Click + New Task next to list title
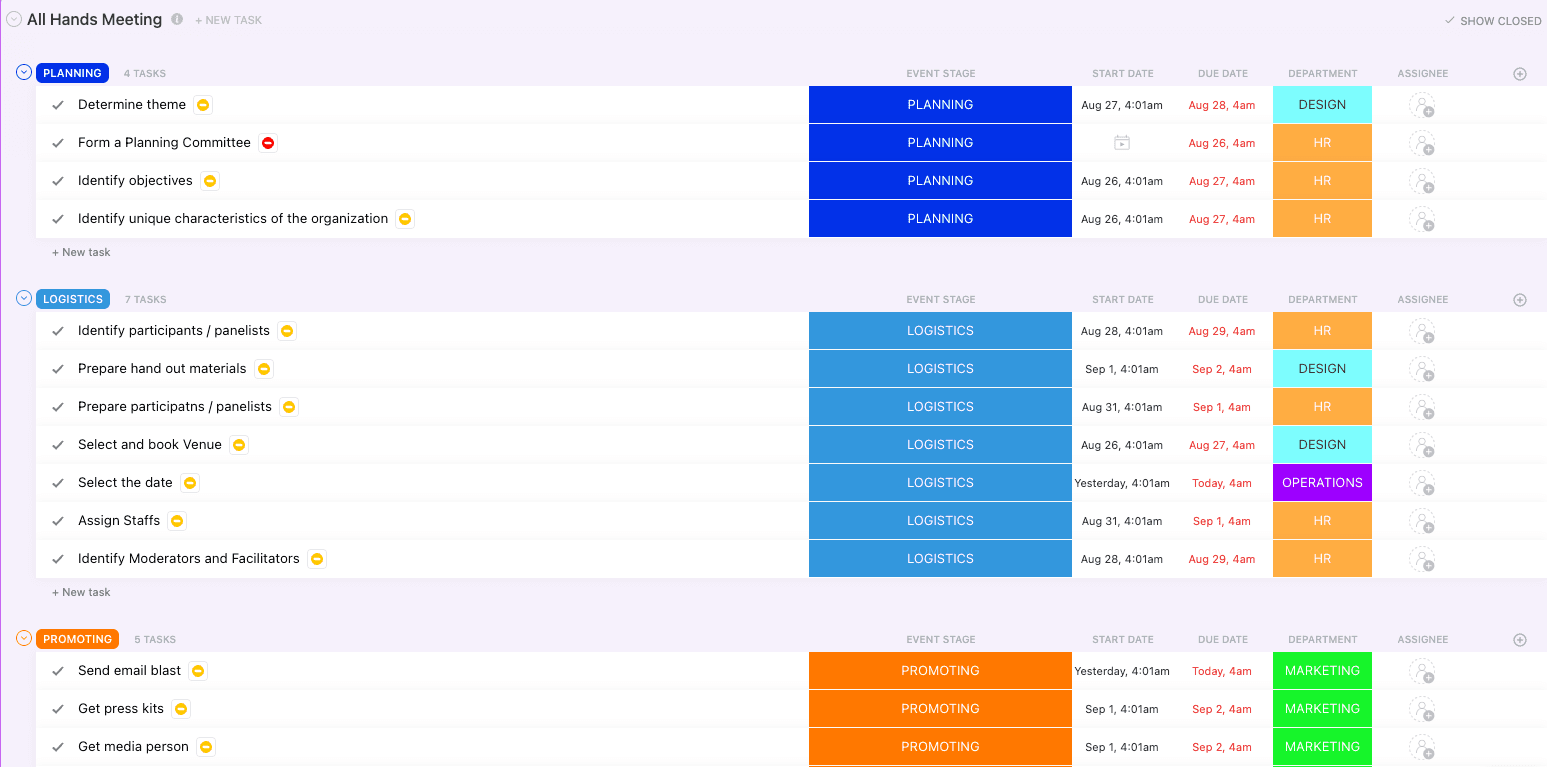Image resolution: width=1547 pixels, height=767 pixels. [228, 20]
